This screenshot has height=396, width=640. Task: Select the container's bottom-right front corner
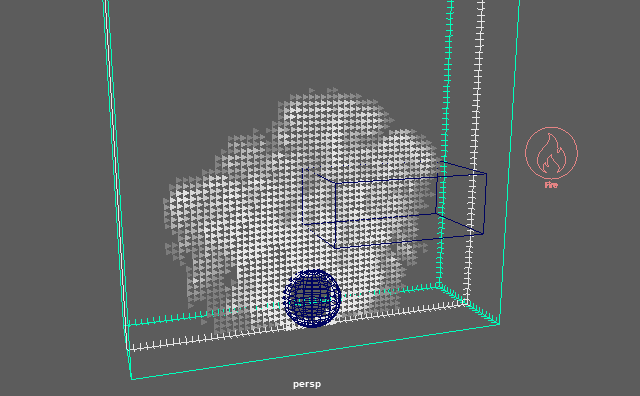(499, 324)
